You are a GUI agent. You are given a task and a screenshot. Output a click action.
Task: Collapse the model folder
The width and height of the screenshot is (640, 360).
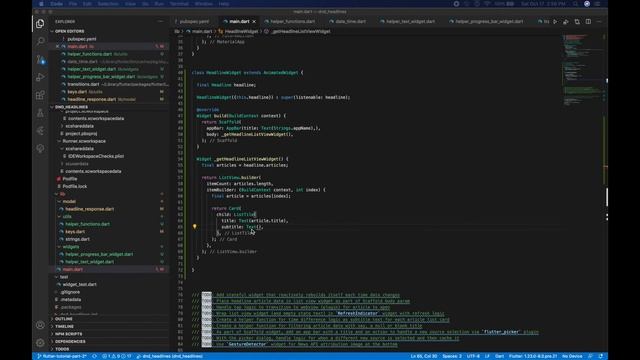pos(69,202)
